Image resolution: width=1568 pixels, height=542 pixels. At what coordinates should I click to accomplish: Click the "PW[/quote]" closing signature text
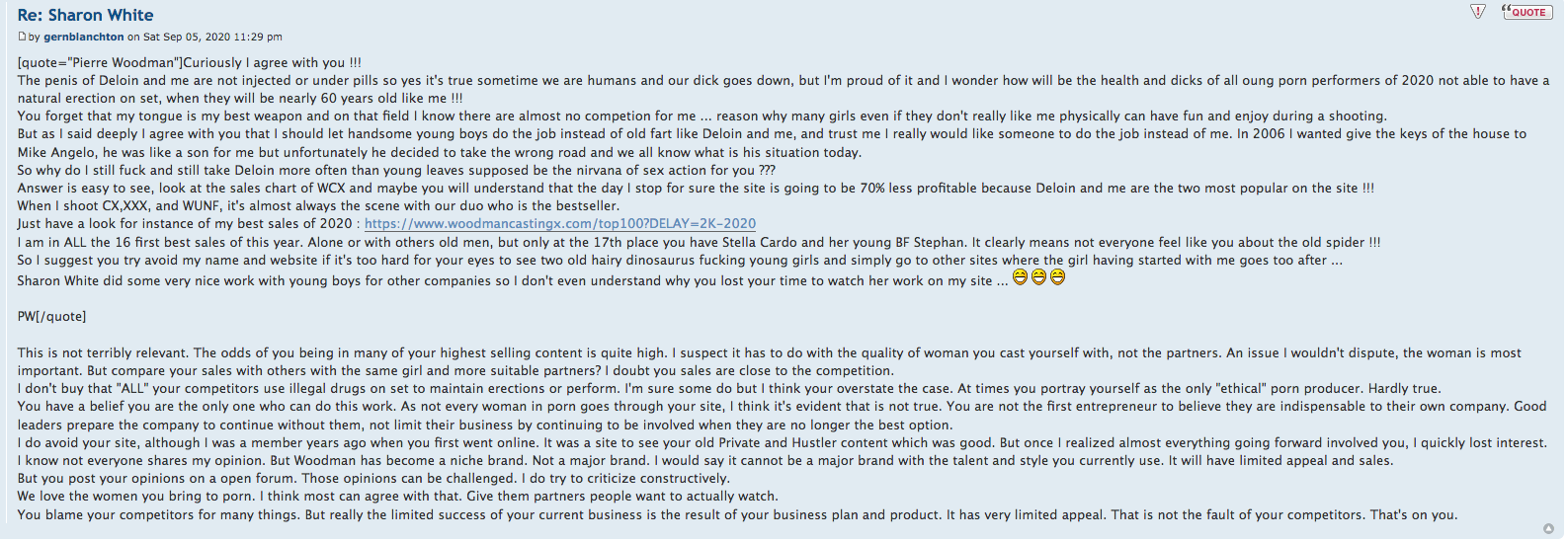click(51, 317)
